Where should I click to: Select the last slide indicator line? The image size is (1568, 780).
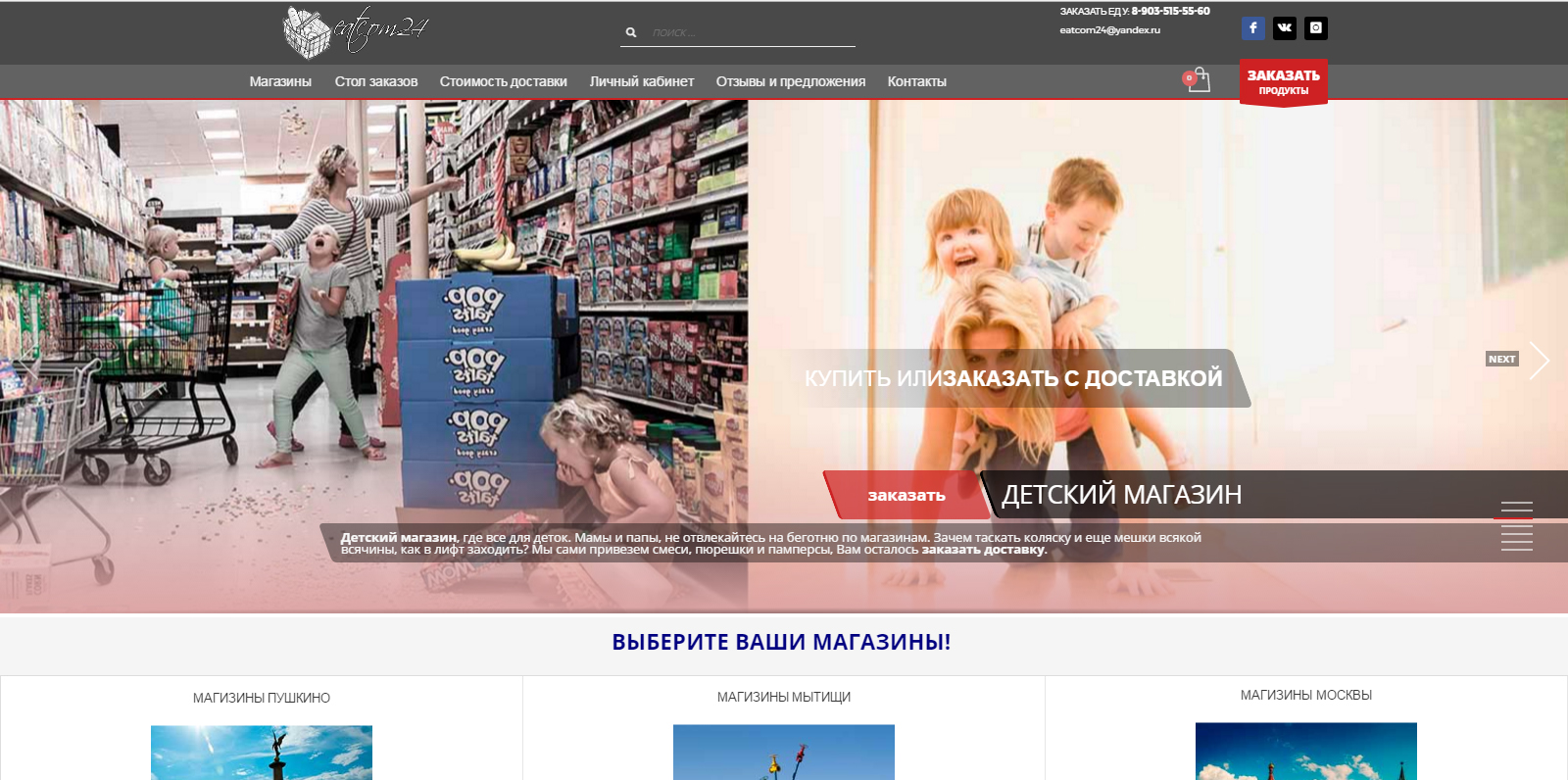(x=1516, y=549)
